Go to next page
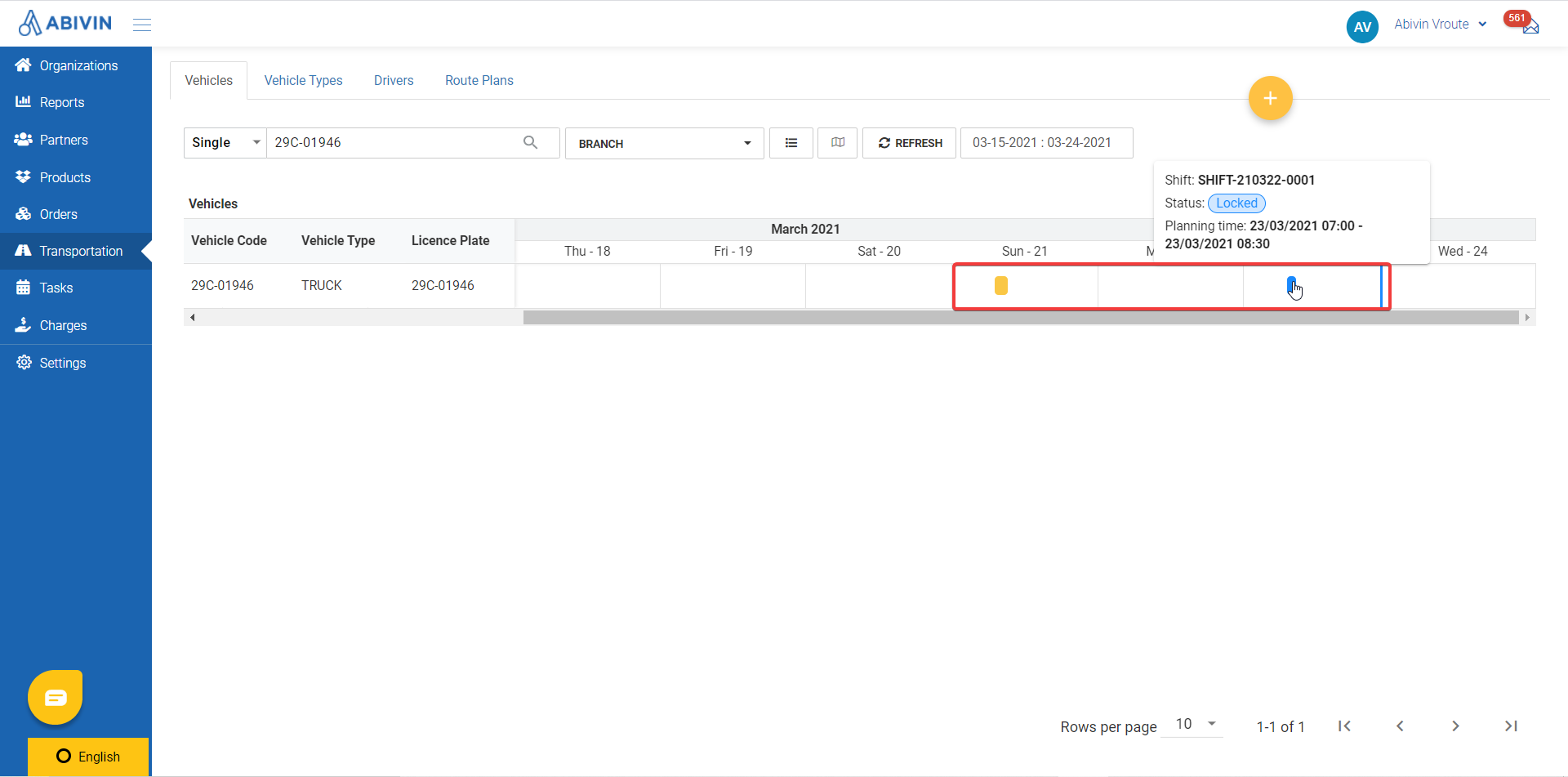This screenshot has width=1568, height=777. point(1455,726)
